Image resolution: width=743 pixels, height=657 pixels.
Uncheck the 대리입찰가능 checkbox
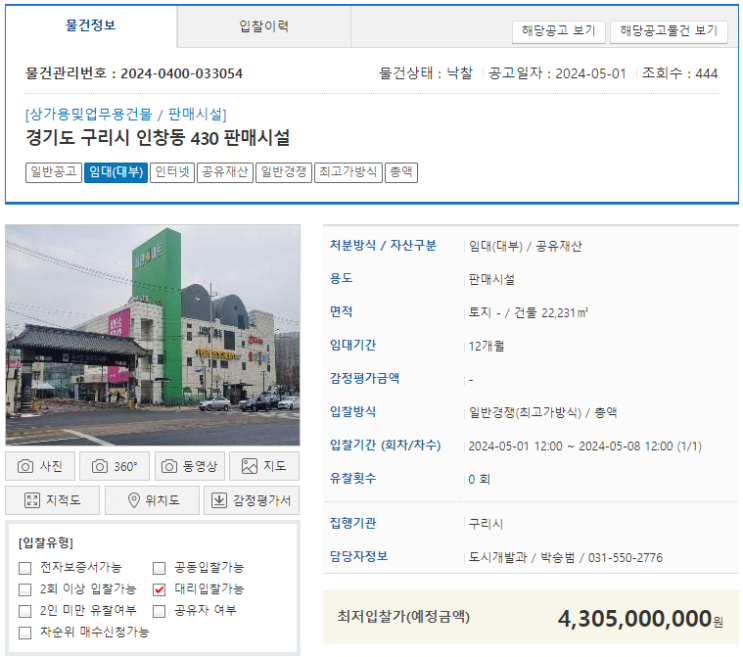tap(159, 589)
